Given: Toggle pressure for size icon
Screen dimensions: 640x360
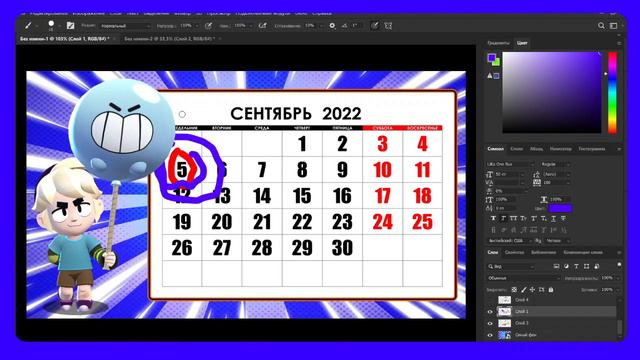Looking at the screenshot, I should coord(374,26).
